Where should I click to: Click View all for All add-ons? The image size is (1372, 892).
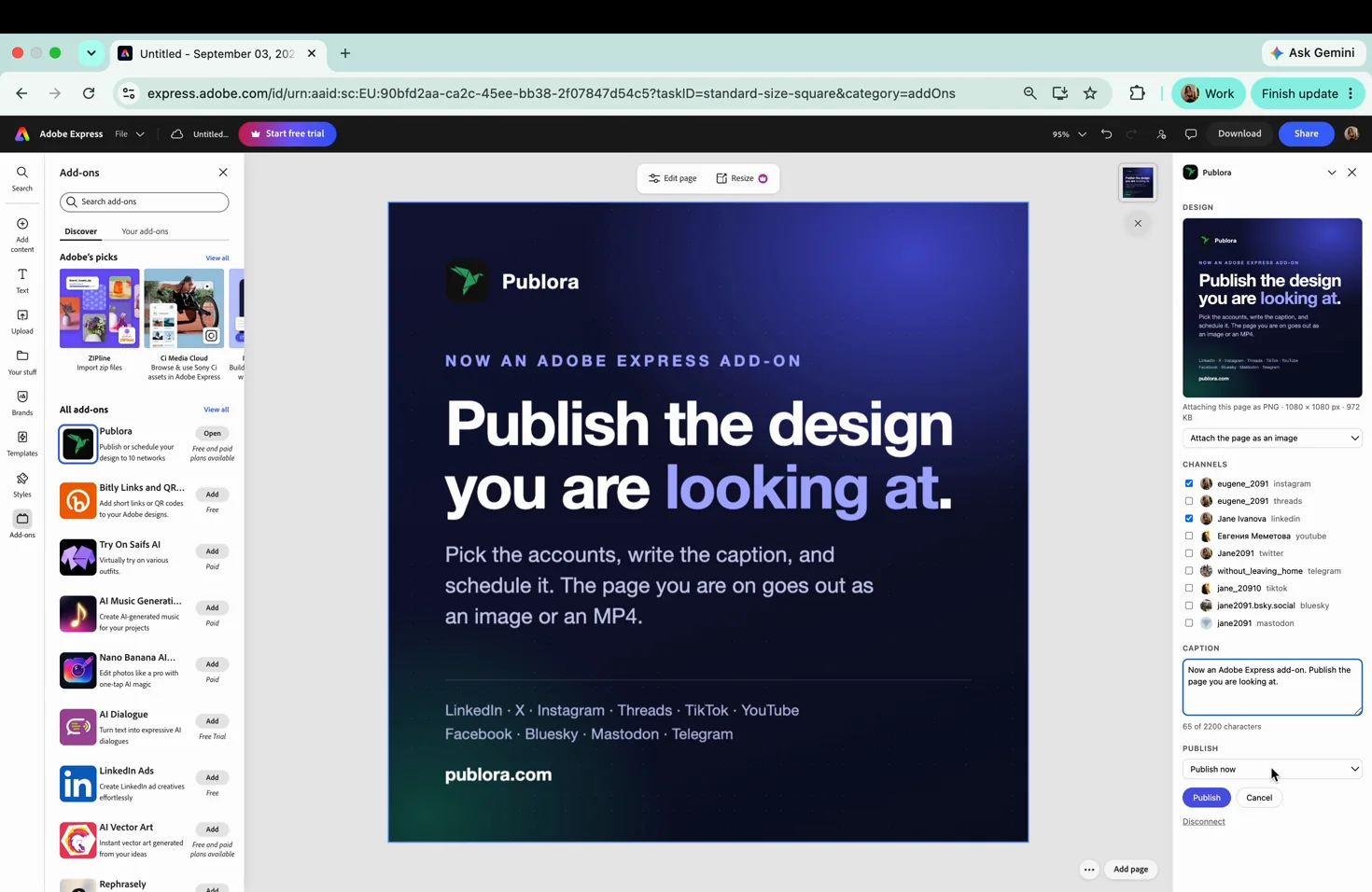(217, 410)
